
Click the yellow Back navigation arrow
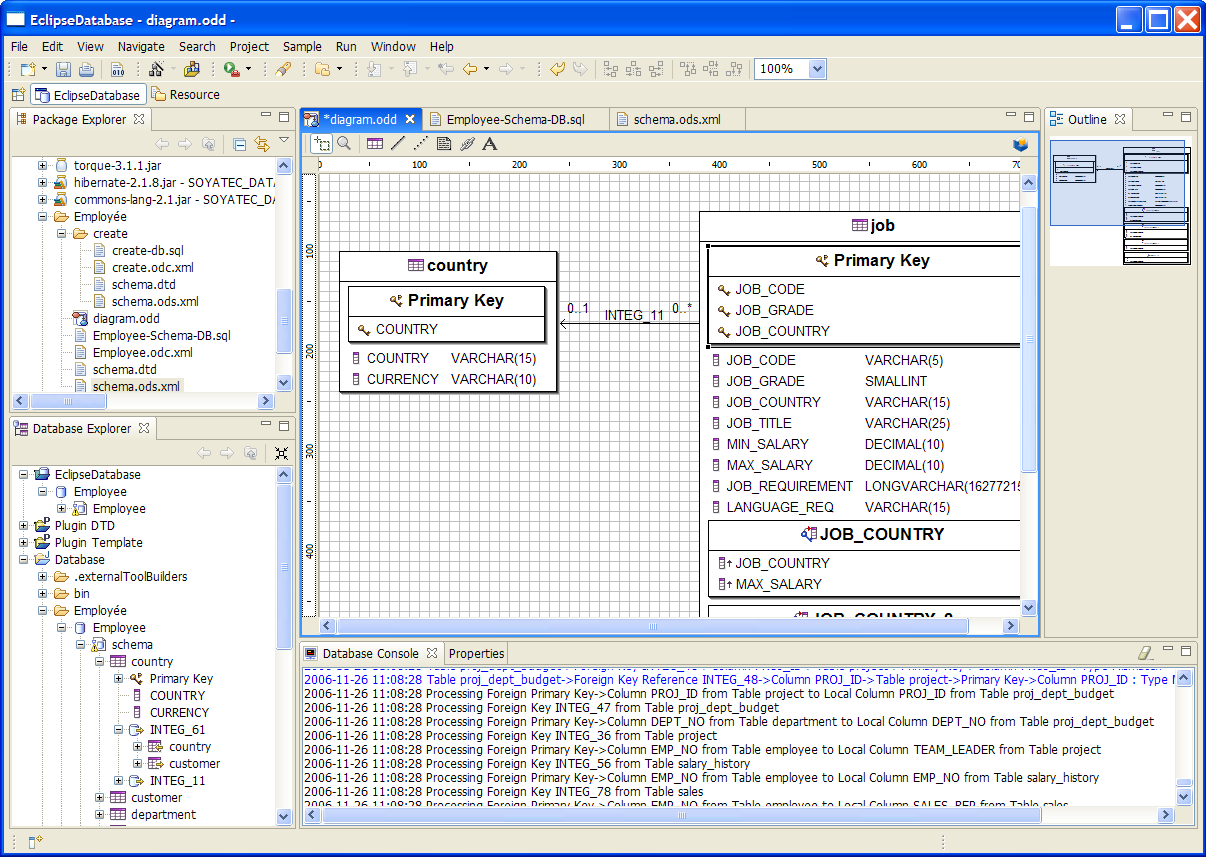[x=469, y=69]
